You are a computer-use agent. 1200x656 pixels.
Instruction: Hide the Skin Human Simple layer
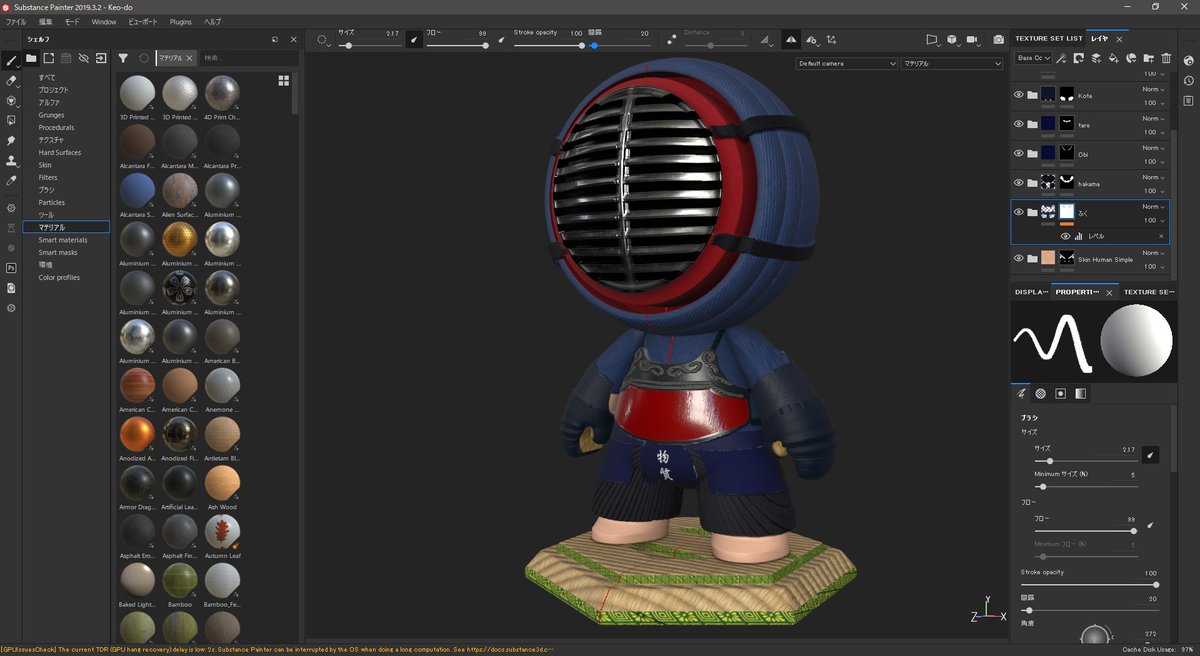click(x=1019, y=258)
